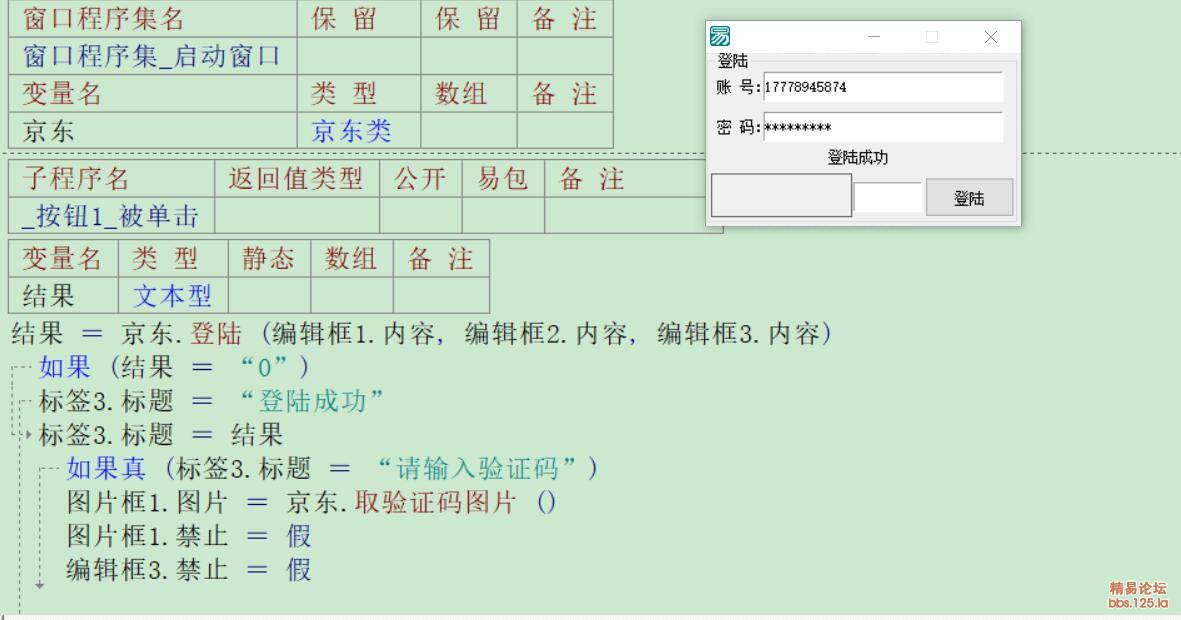This screenshot has height=620, width=1181.
Task: Click the captcha code input box beside 登陆 button
Action: 887,198
